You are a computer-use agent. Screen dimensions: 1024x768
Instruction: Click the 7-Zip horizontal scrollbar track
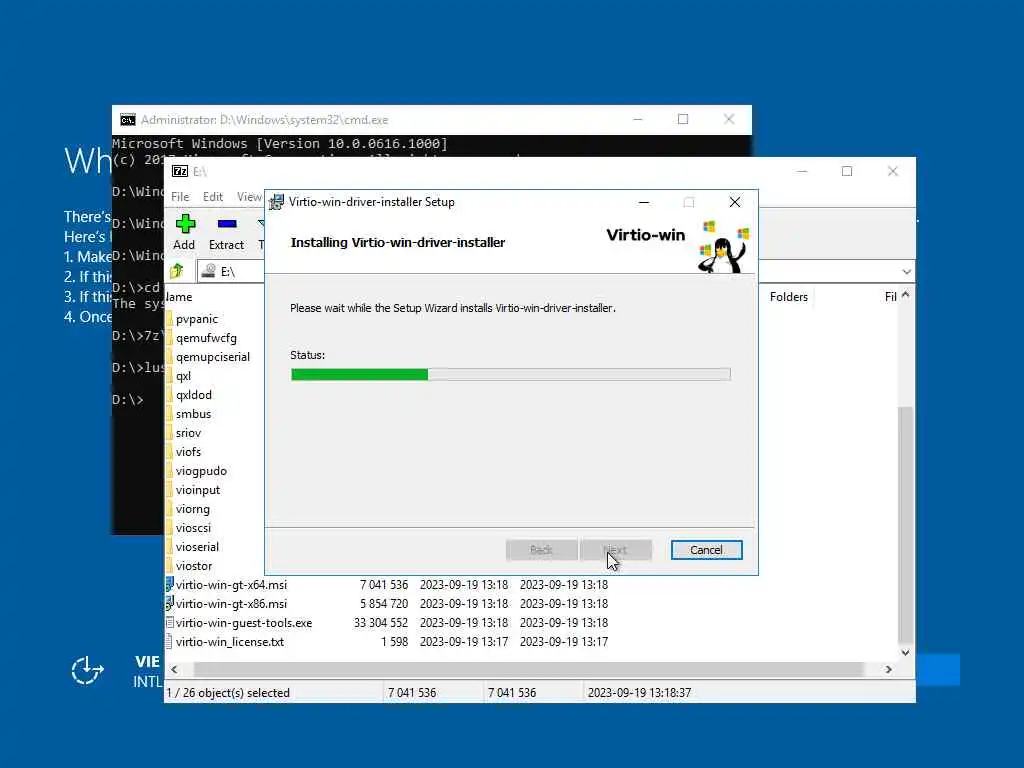click(x=530, y=669)
